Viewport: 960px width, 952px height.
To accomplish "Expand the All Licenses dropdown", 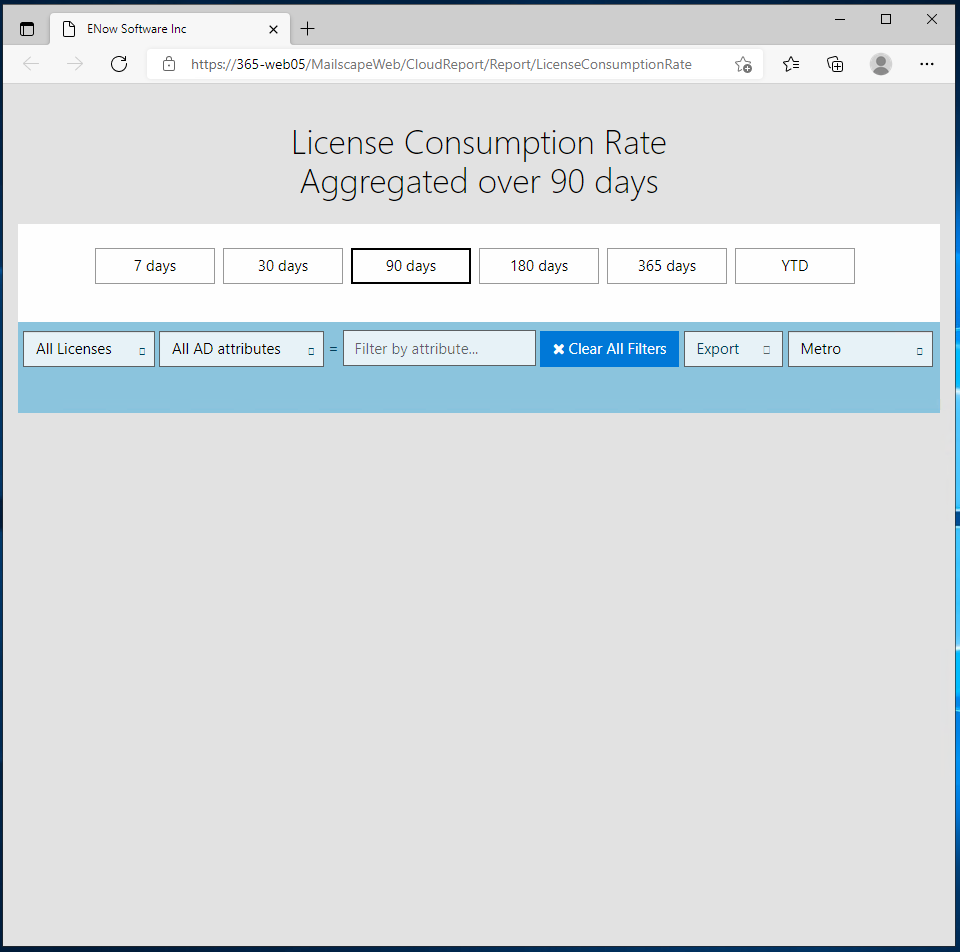I will click(x=89, y=349).
